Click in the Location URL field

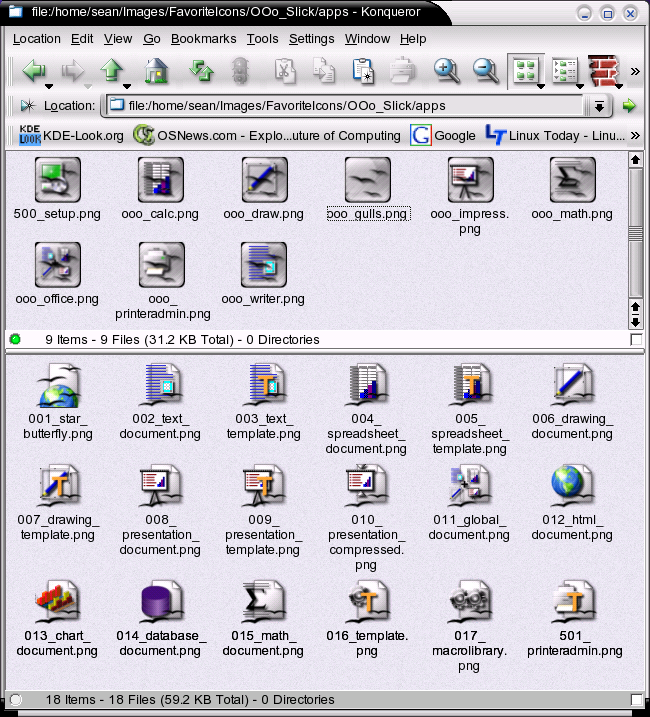click(x=346, y=106)
